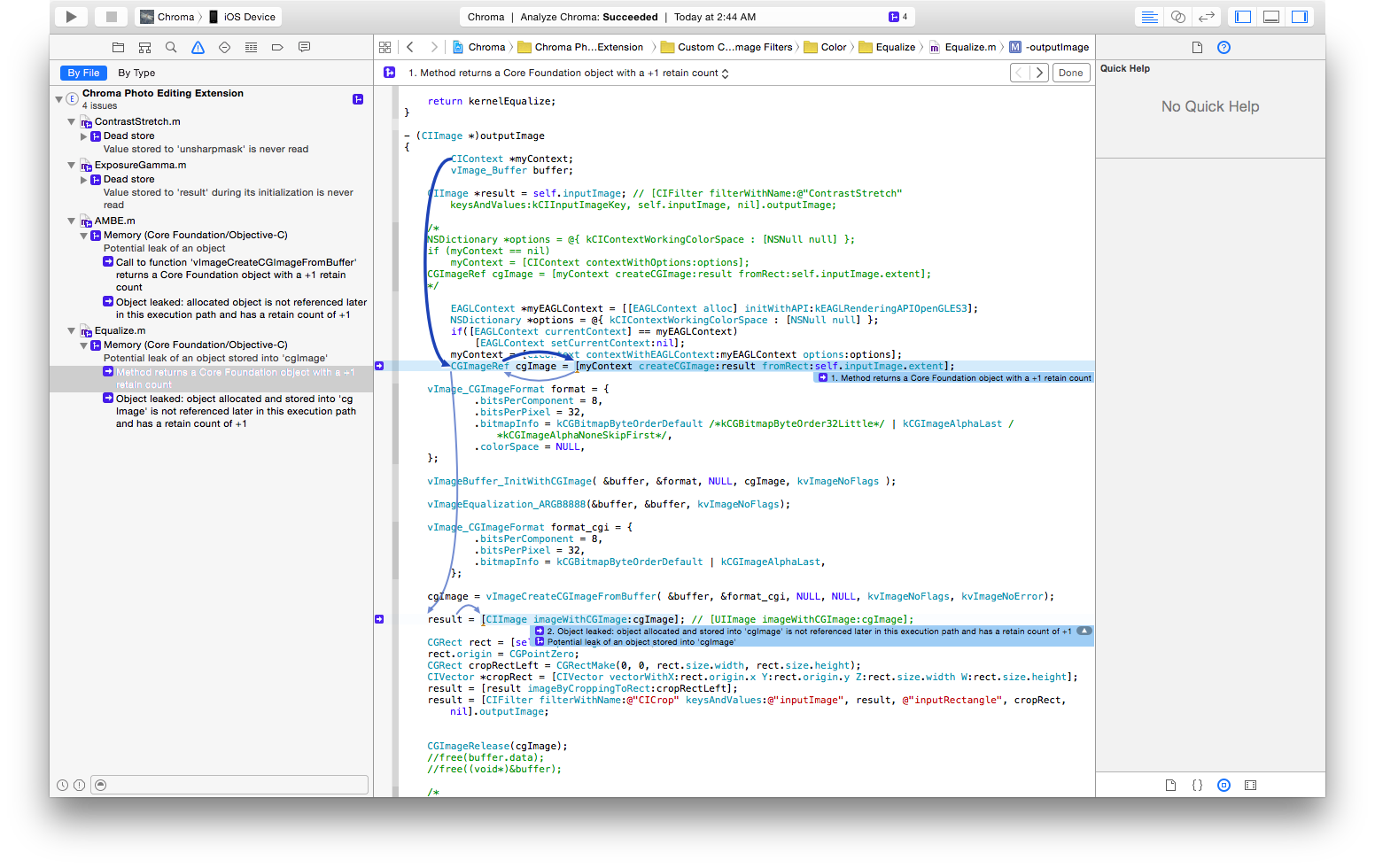The height and width of the screenshot is (868, 1375).
Task: Show the Object library
Action: point(1224,785)
